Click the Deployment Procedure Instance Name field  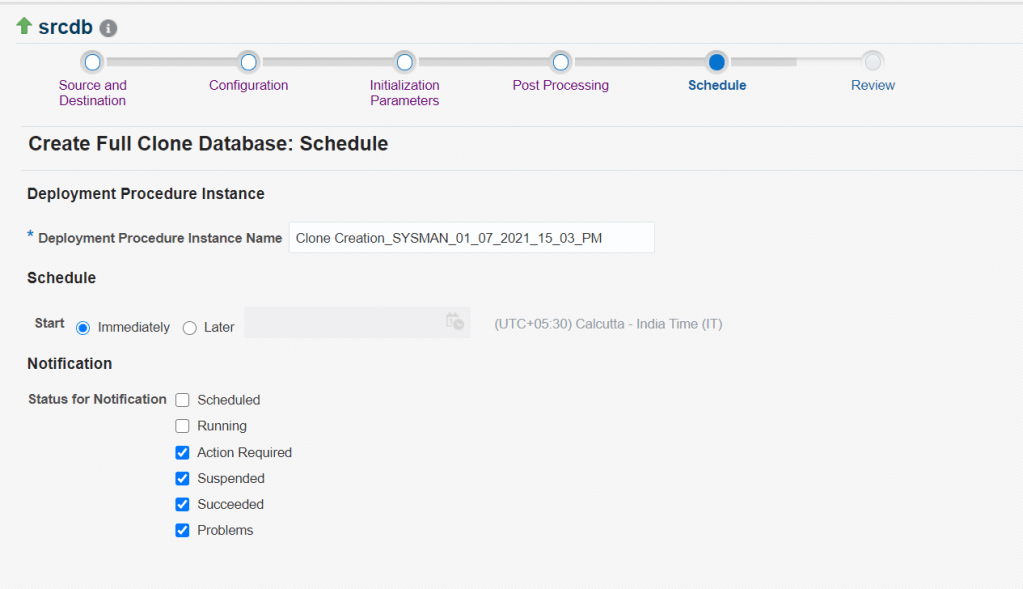pyautogui.click(x=471, y=238)
